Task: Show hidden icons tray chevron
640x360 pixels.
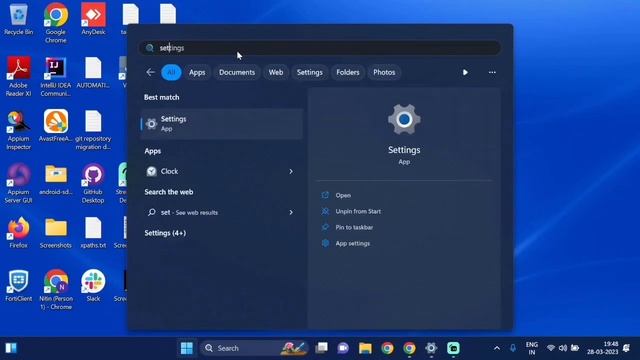Action: click(497, 348)
